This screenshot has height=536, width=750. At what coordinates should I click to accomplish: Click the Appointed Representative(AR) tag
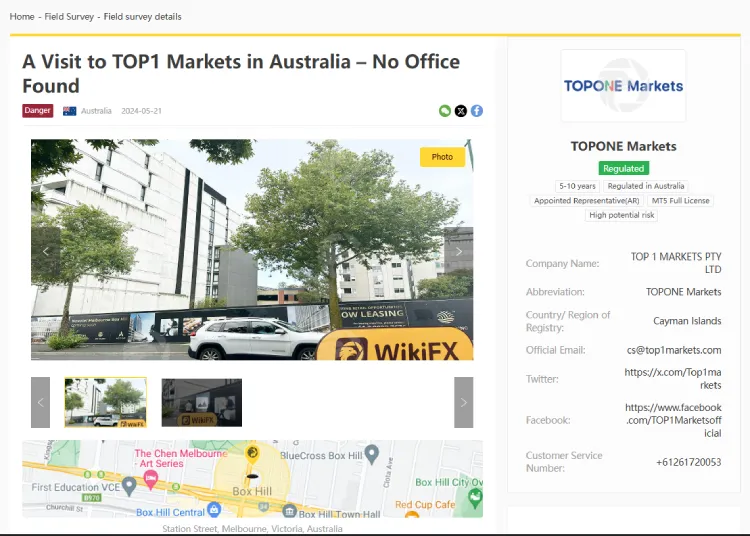[586, 201]
